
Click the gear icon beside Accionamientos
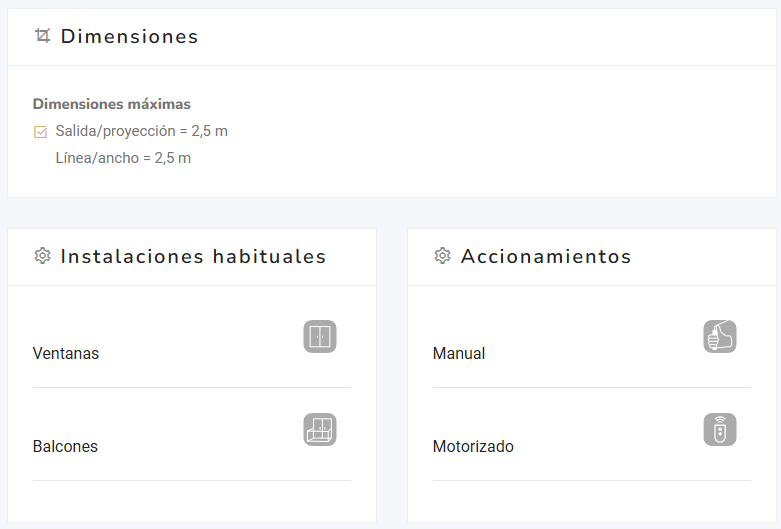442,256
